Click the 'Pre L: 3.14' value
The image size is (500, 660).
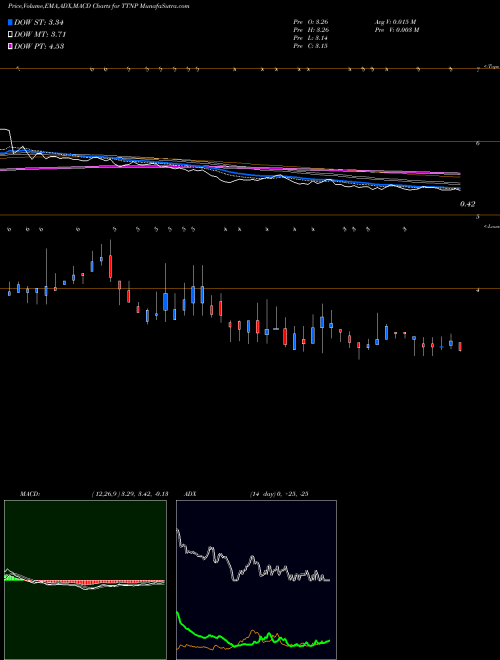click(311, 38)
